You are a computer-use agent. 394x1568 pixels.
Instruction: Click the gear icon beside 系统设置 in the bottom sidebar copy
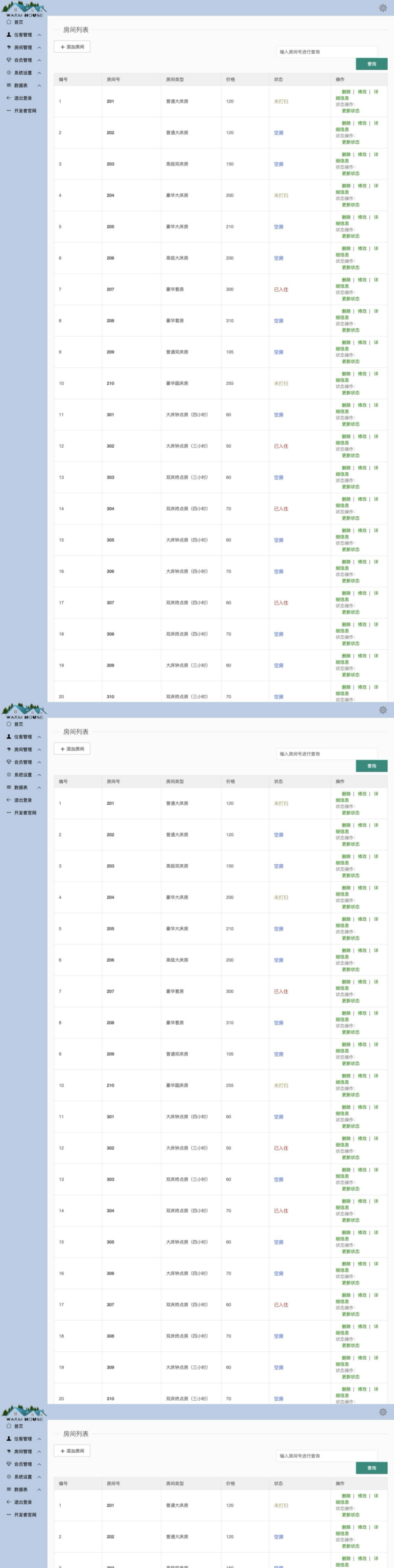[x=9, y=1476]
